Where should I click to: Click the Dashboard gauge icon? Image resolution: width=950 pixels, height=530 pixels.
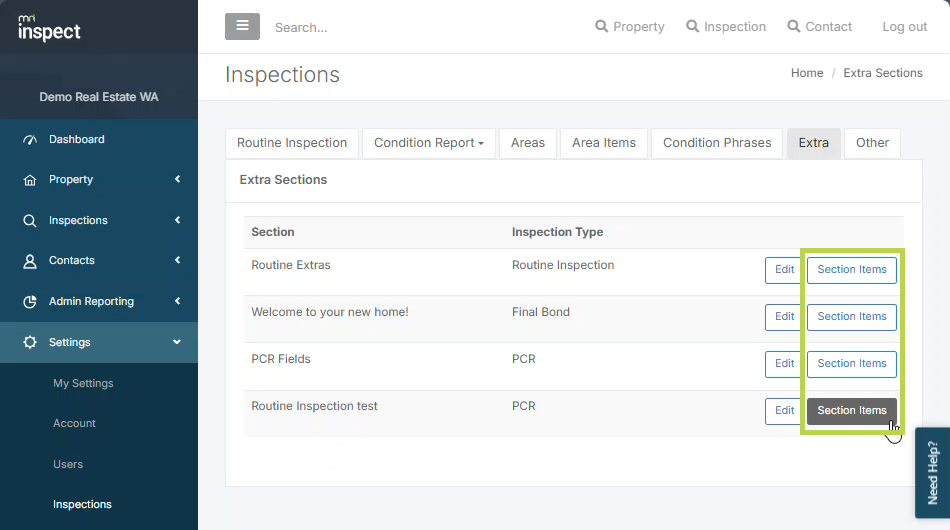[x=30, y=140]
